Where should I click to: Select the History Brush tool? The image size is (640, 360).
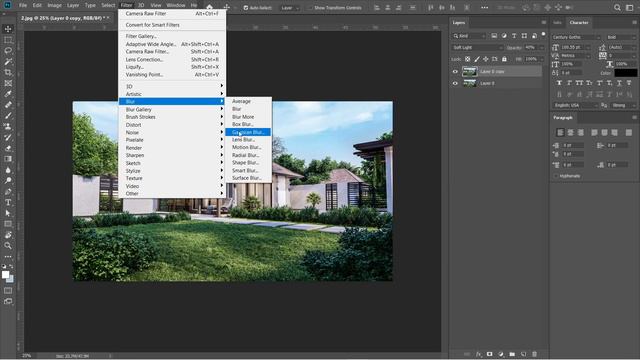click(x=8, y=137)
